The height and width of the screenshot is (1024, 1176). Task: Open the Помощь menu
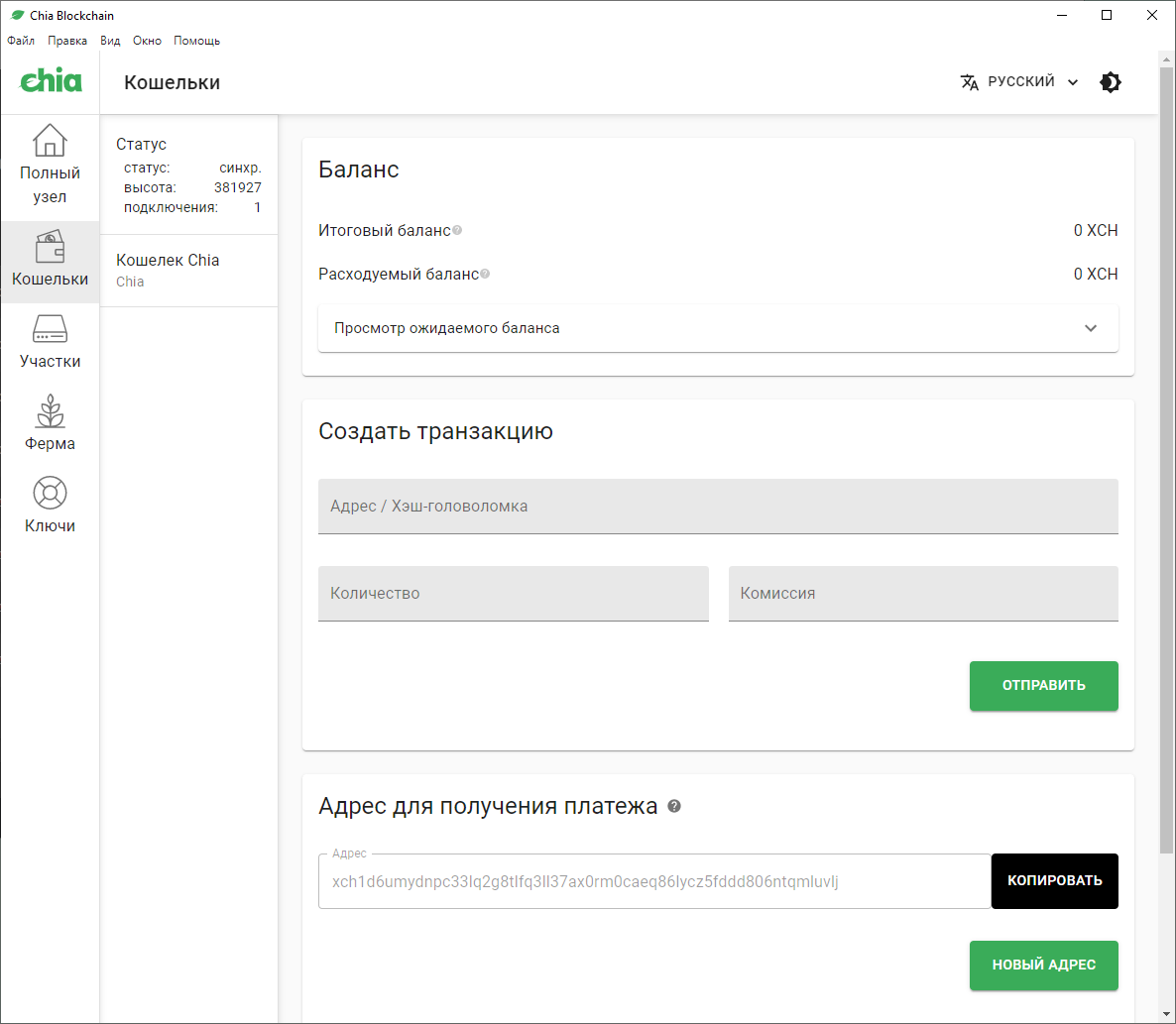(196, 41)
